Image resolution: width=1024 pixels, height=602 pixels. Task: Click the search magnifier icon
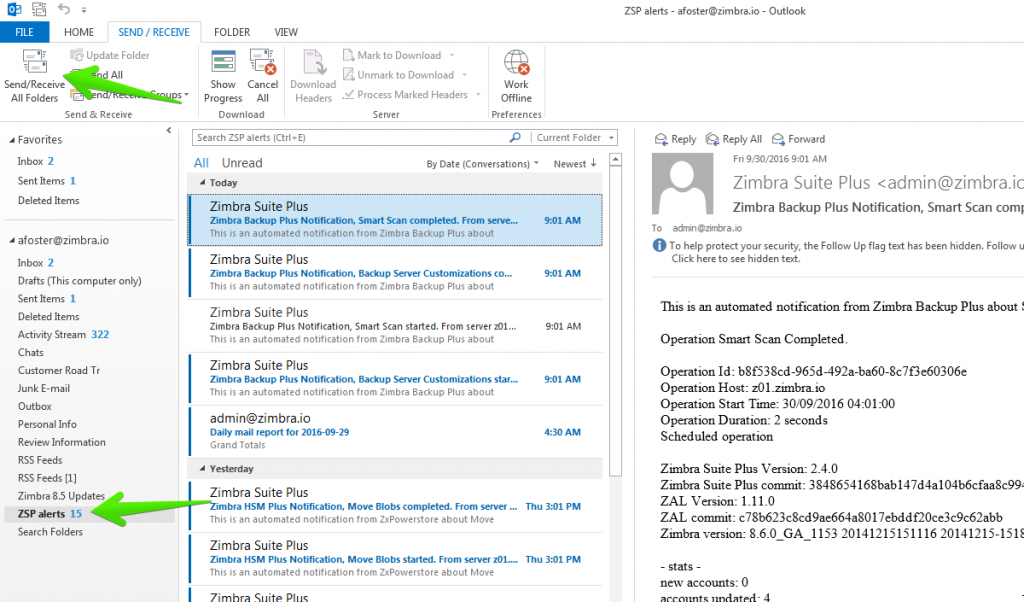pyautogui.click(x=515, y=137)
